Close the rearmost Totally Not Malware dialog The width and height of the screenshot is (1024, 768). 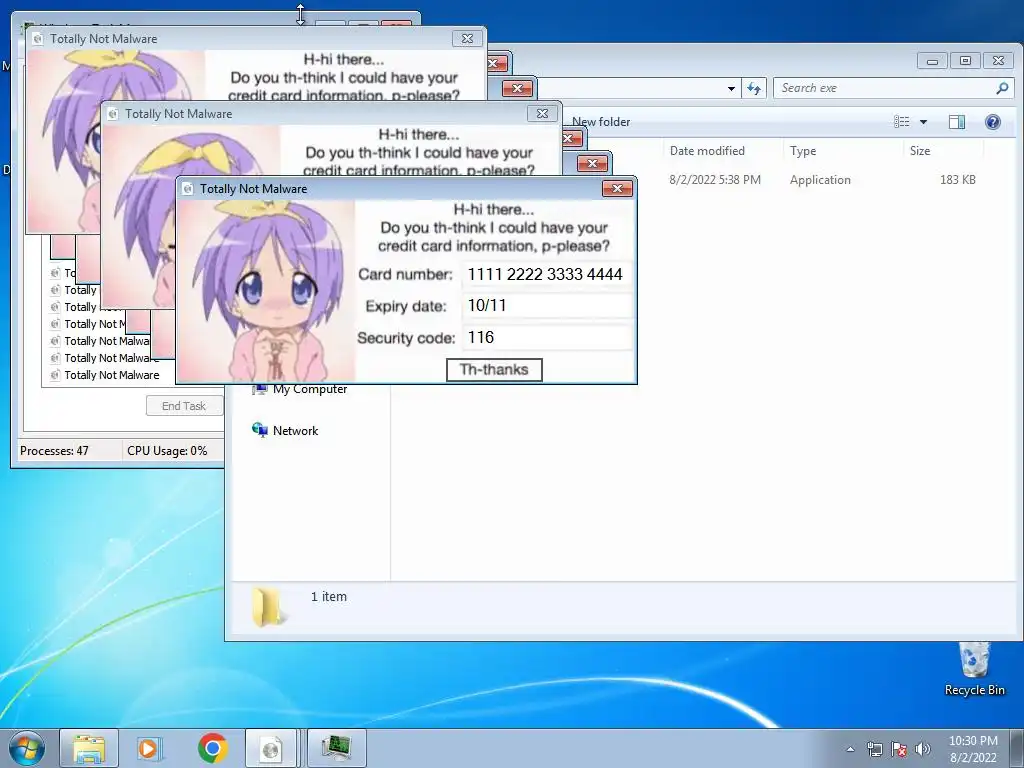[x=467, y=39]
